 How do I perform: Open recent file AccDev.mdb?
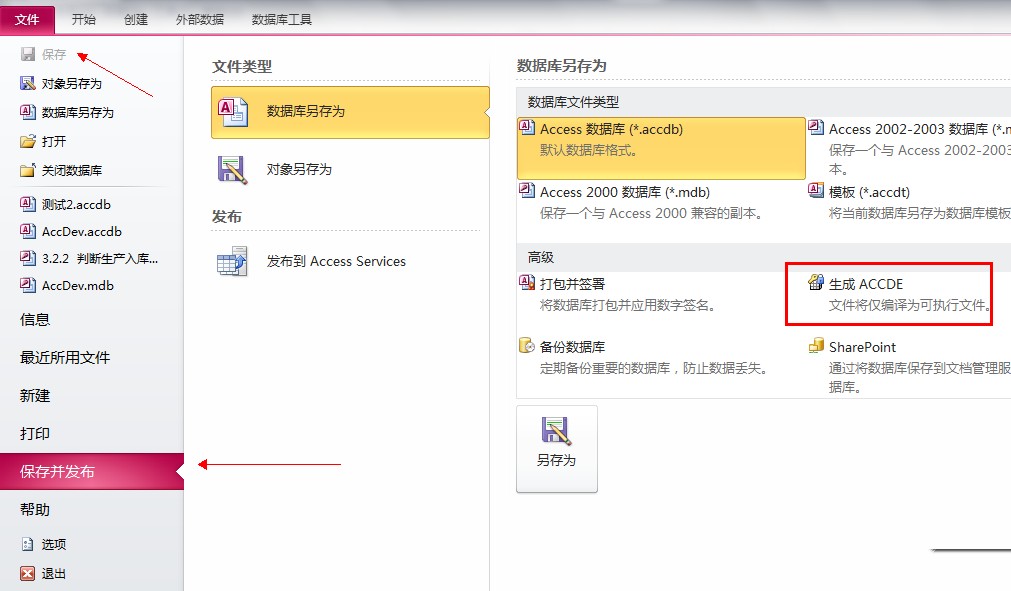point(78,286)
